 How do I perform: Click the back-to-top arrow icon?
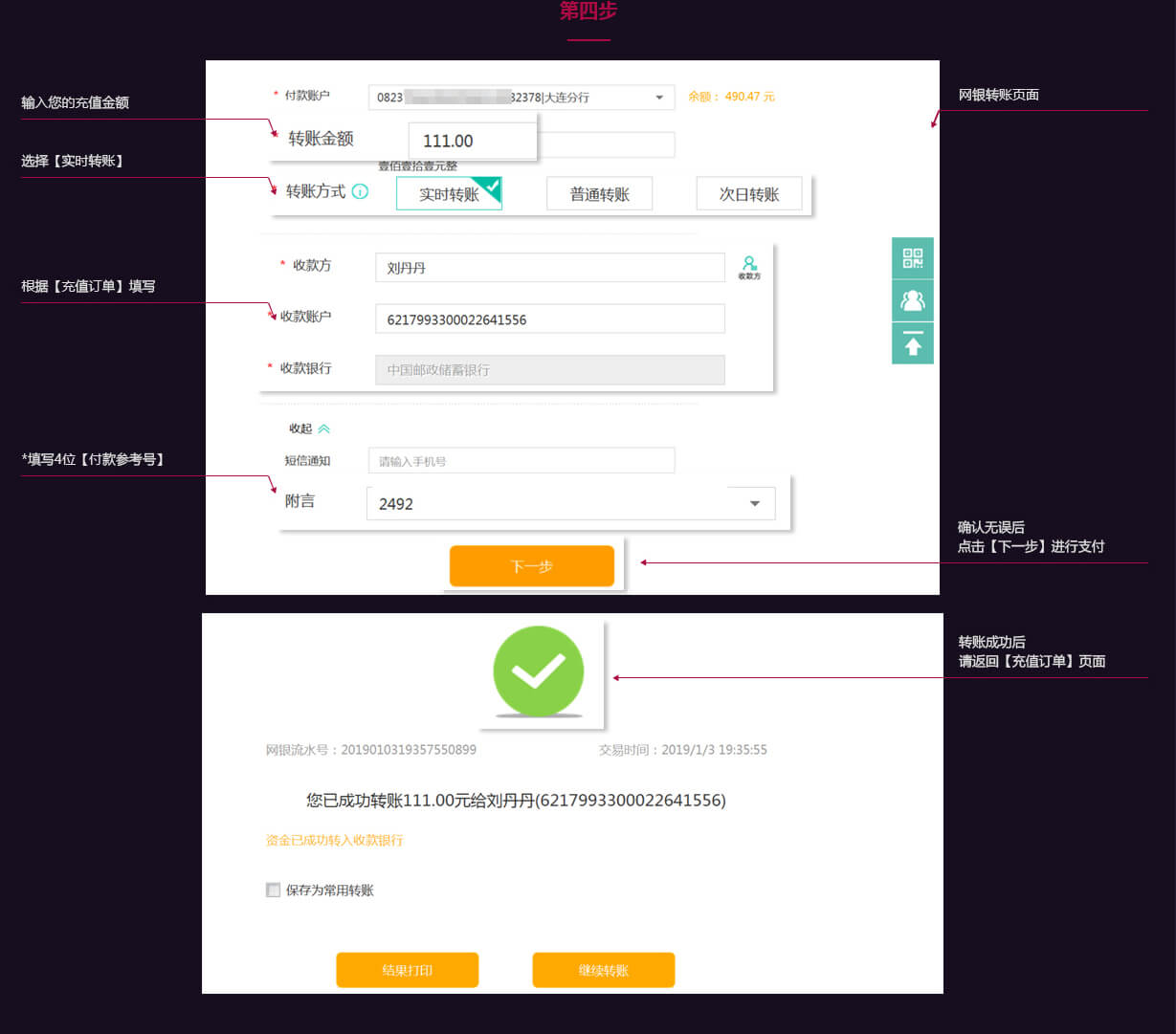(913, 343)
